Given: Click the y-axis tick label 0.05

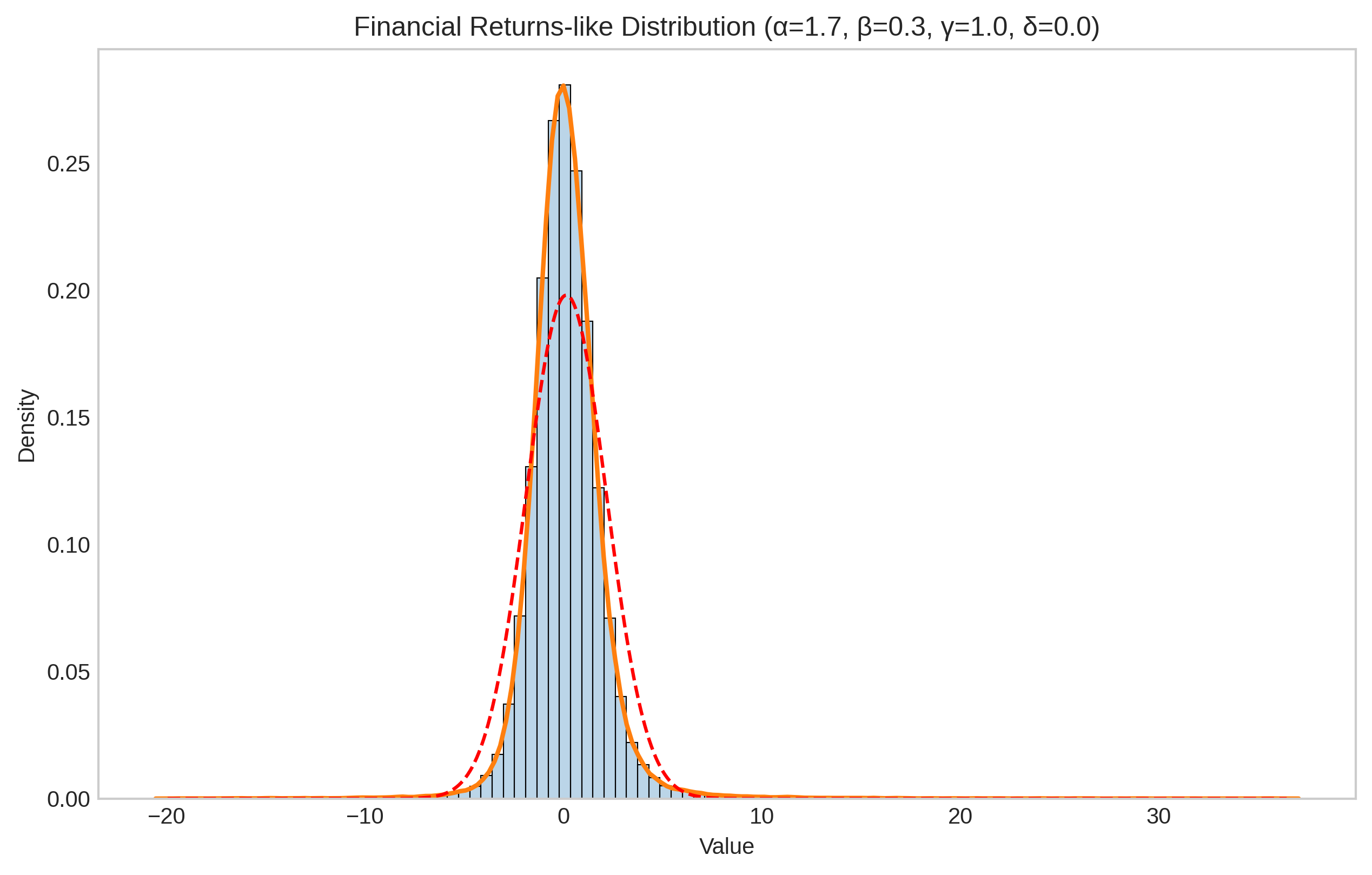Looking at the screenshot, I should pyautogui.click(x=68, y=672).
